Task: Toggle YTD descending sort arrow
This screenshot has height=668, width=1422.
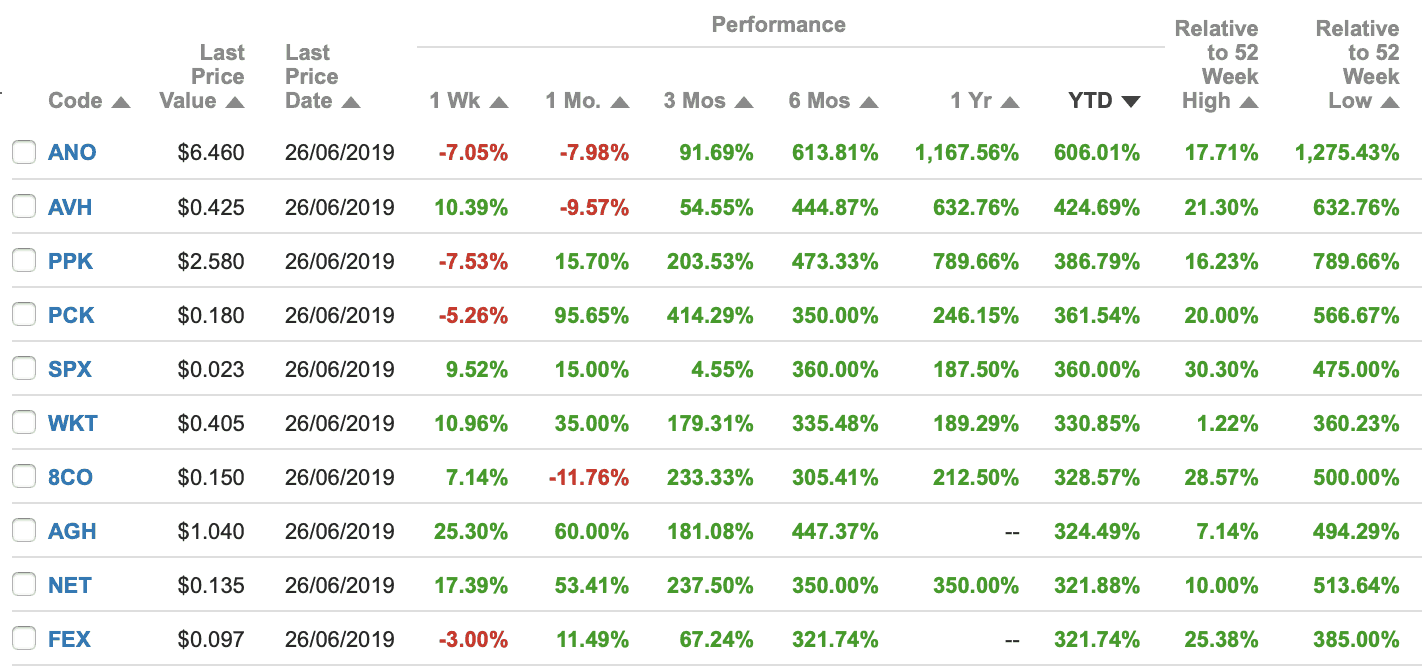Action: (1130, 102)
